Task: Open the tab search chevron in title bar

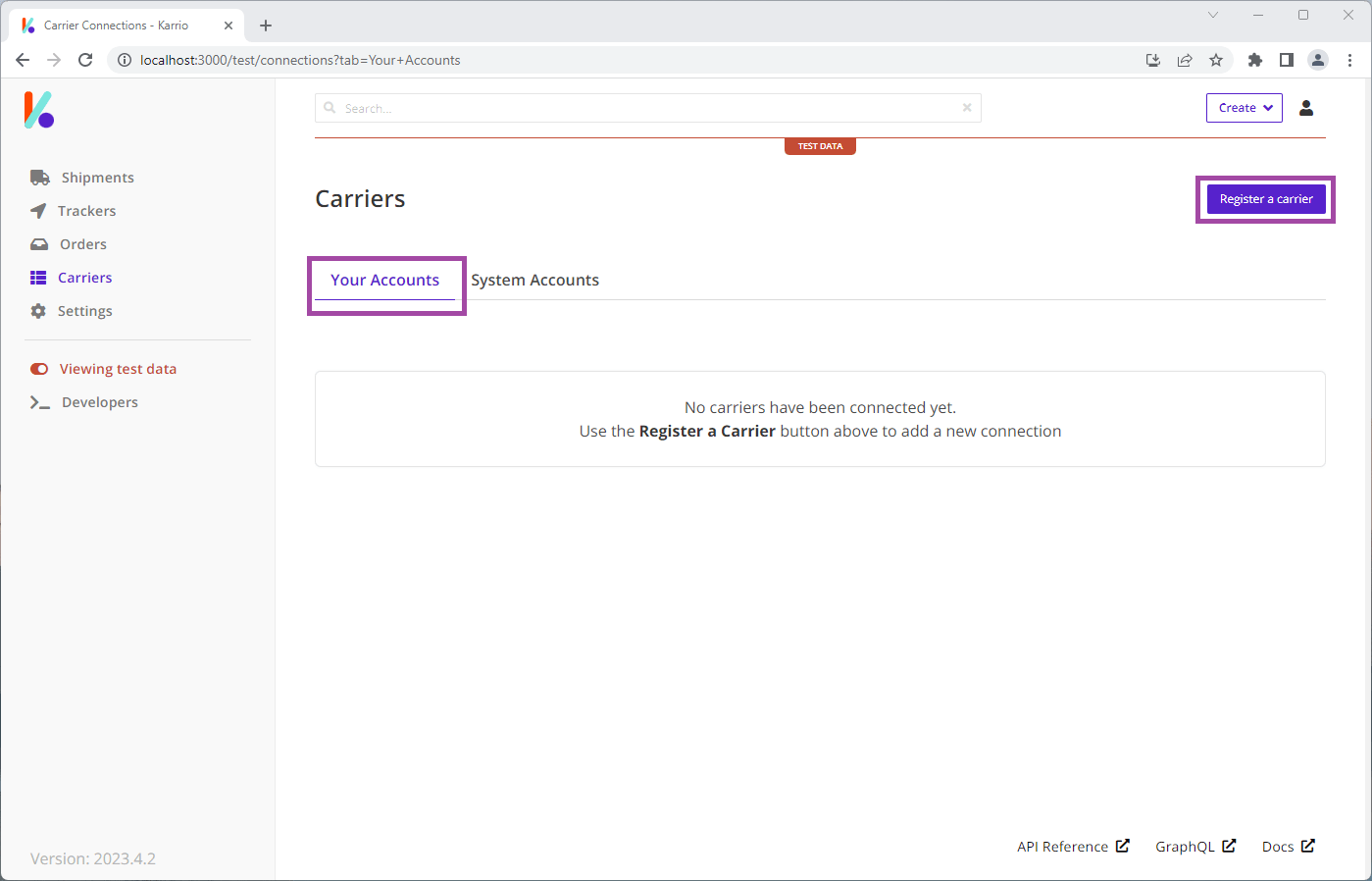Action: coord(1213,15)
